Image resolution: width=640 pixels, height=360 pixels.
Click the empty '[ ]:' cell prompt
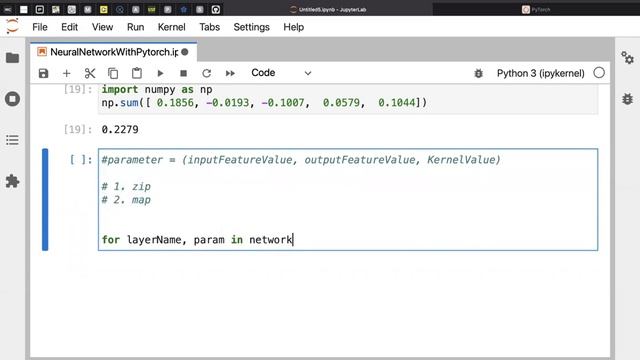[81, 160]
